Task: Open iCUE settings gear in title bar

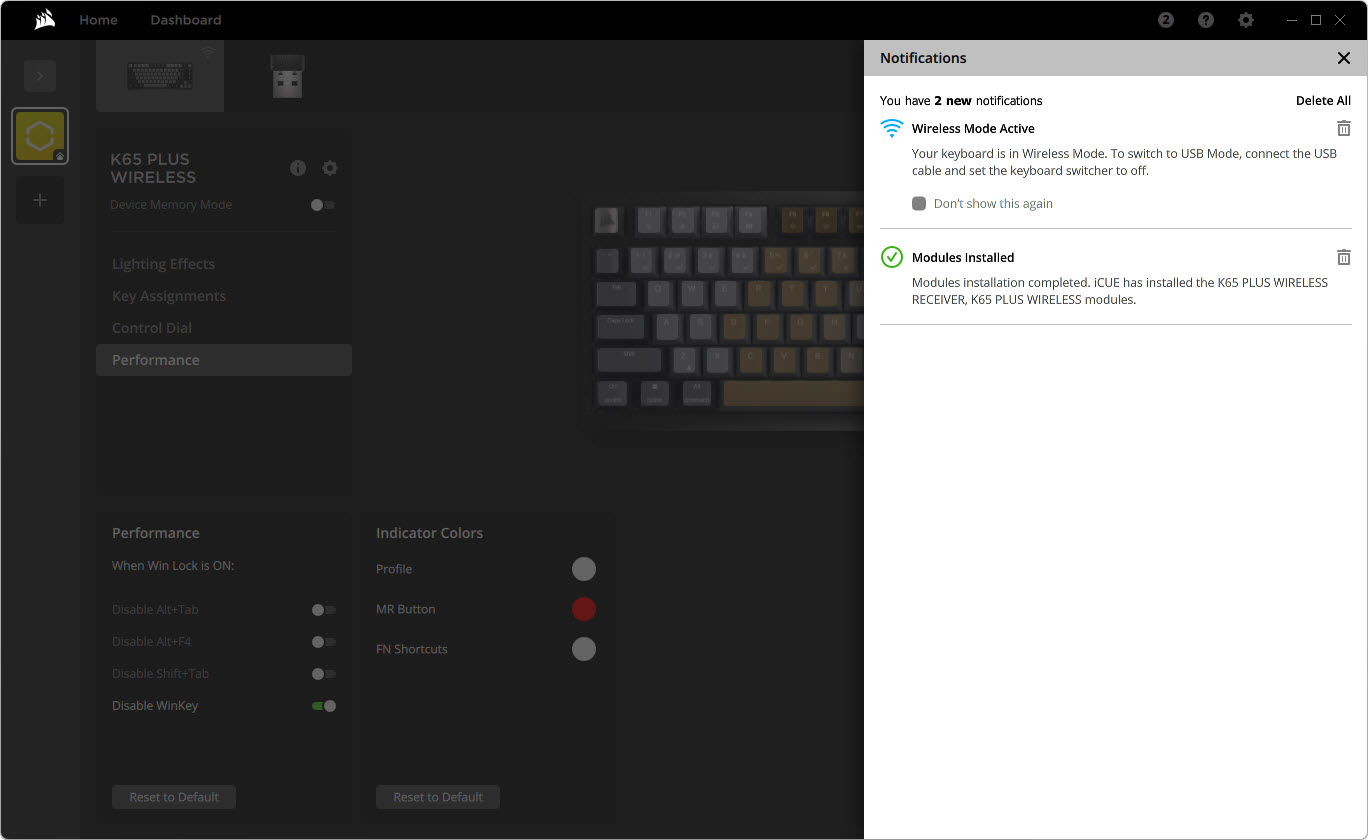Action: tap(1246, 20)
